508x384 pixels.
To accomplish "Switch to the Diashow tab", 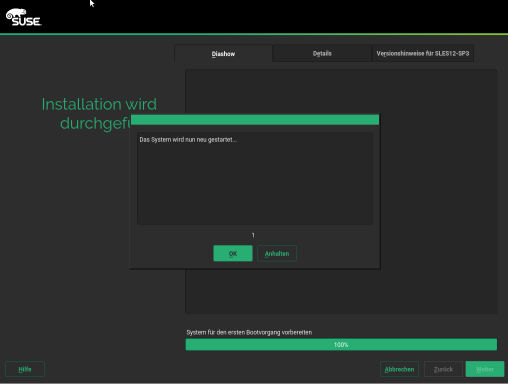I will (x=223, y=53).
